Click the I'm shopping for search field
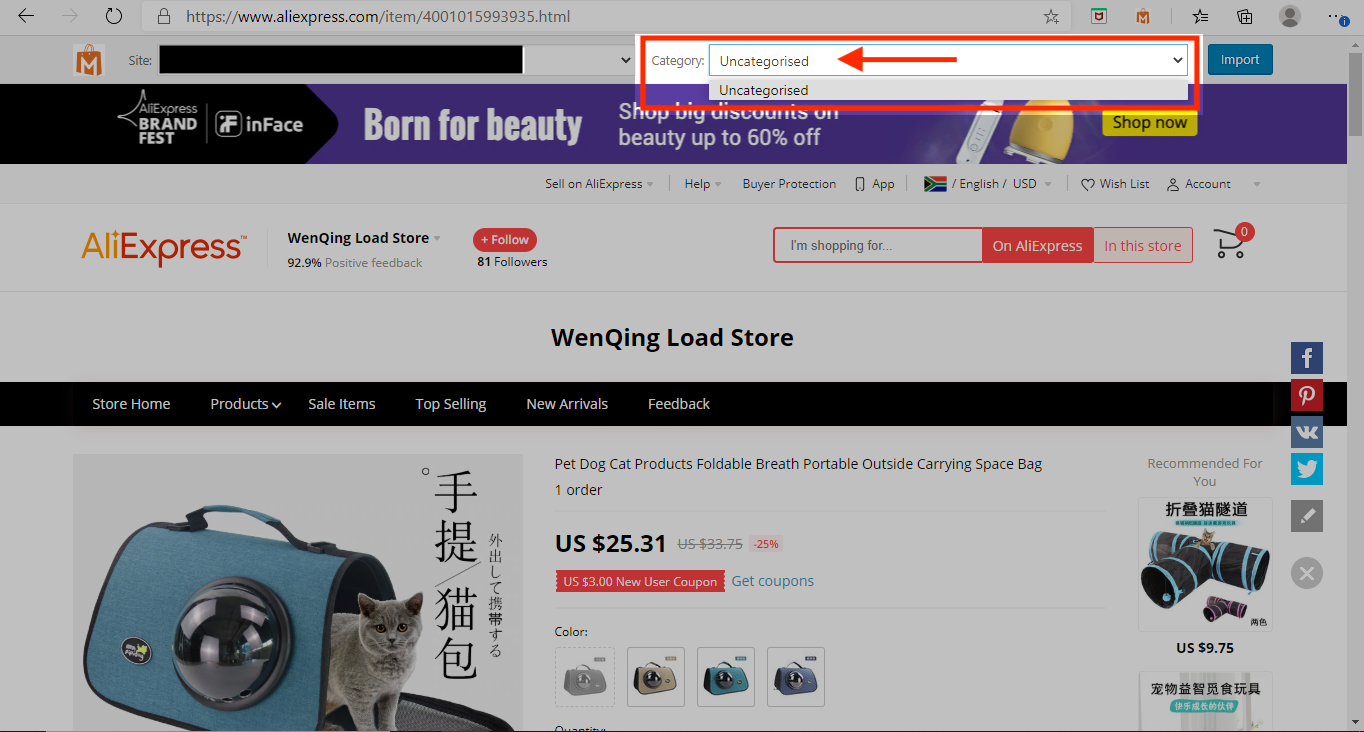 pyautogui.click(x=878, y=246)
